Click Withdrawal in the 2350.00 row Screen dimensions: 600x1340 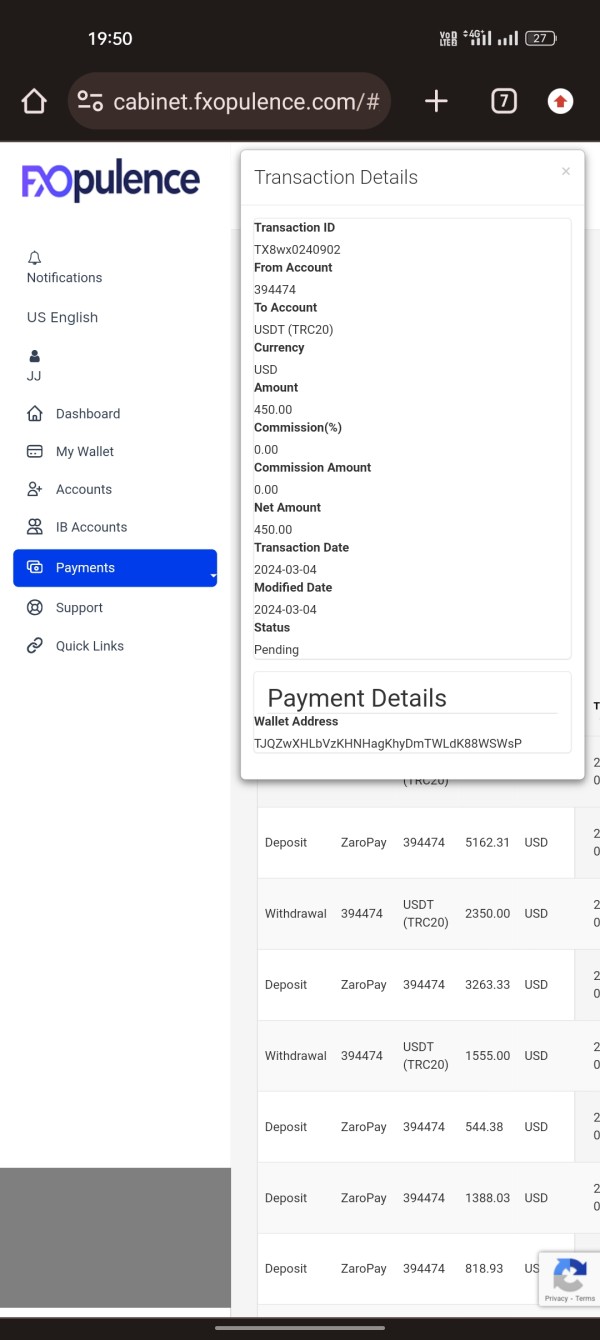(296, 913)
